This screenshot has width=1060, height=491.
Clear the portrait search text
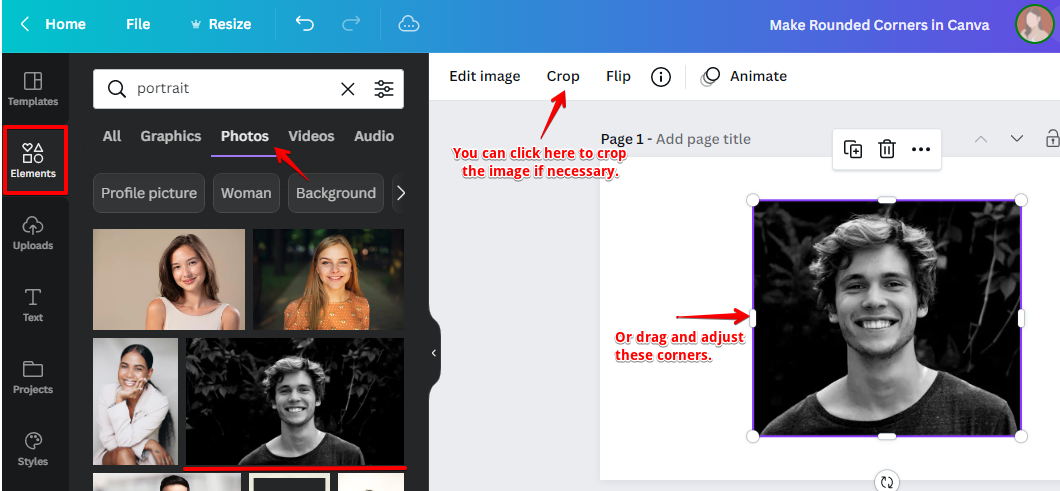pos(347,89)
